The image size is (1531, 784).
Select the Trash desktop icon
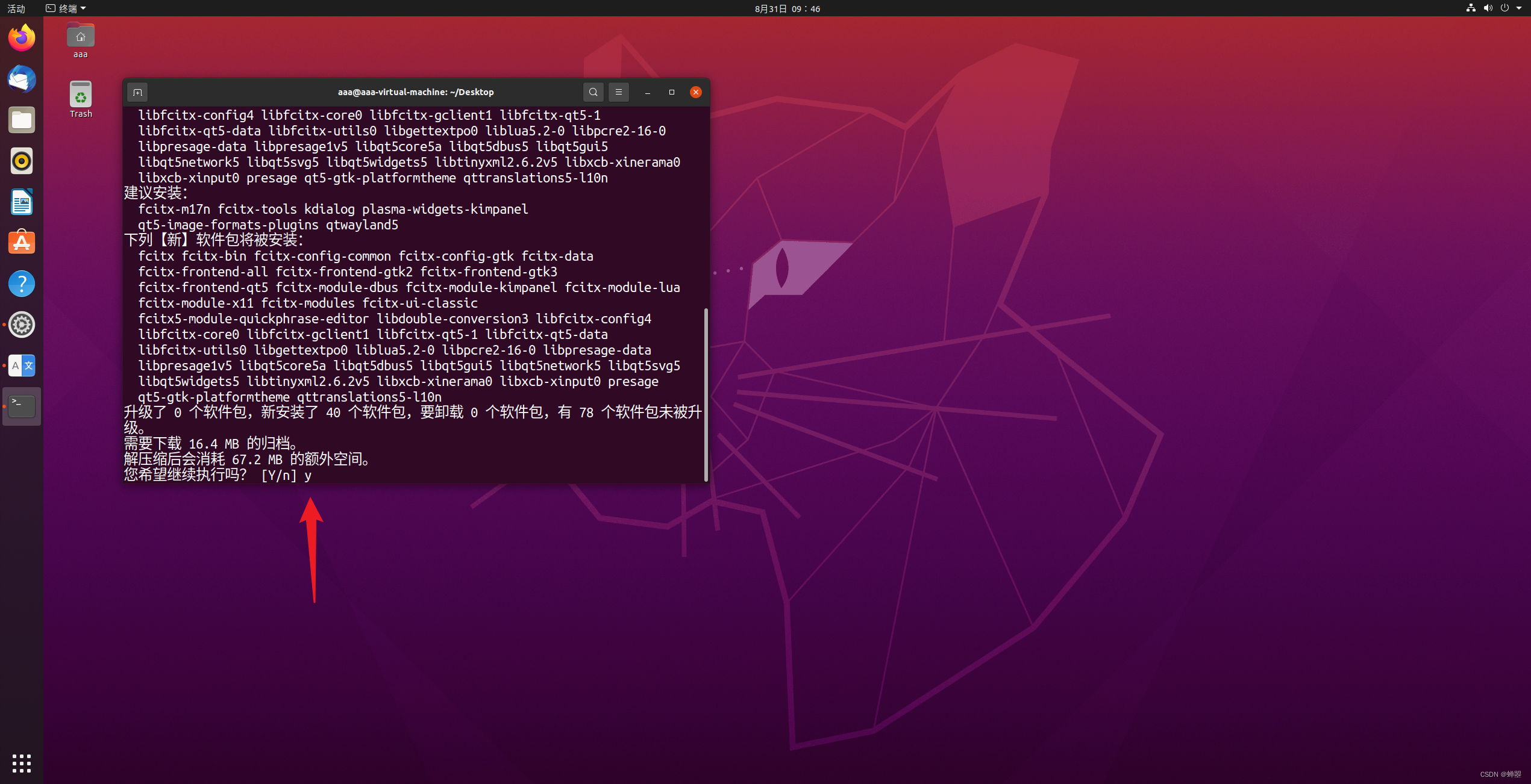point(81,99)
